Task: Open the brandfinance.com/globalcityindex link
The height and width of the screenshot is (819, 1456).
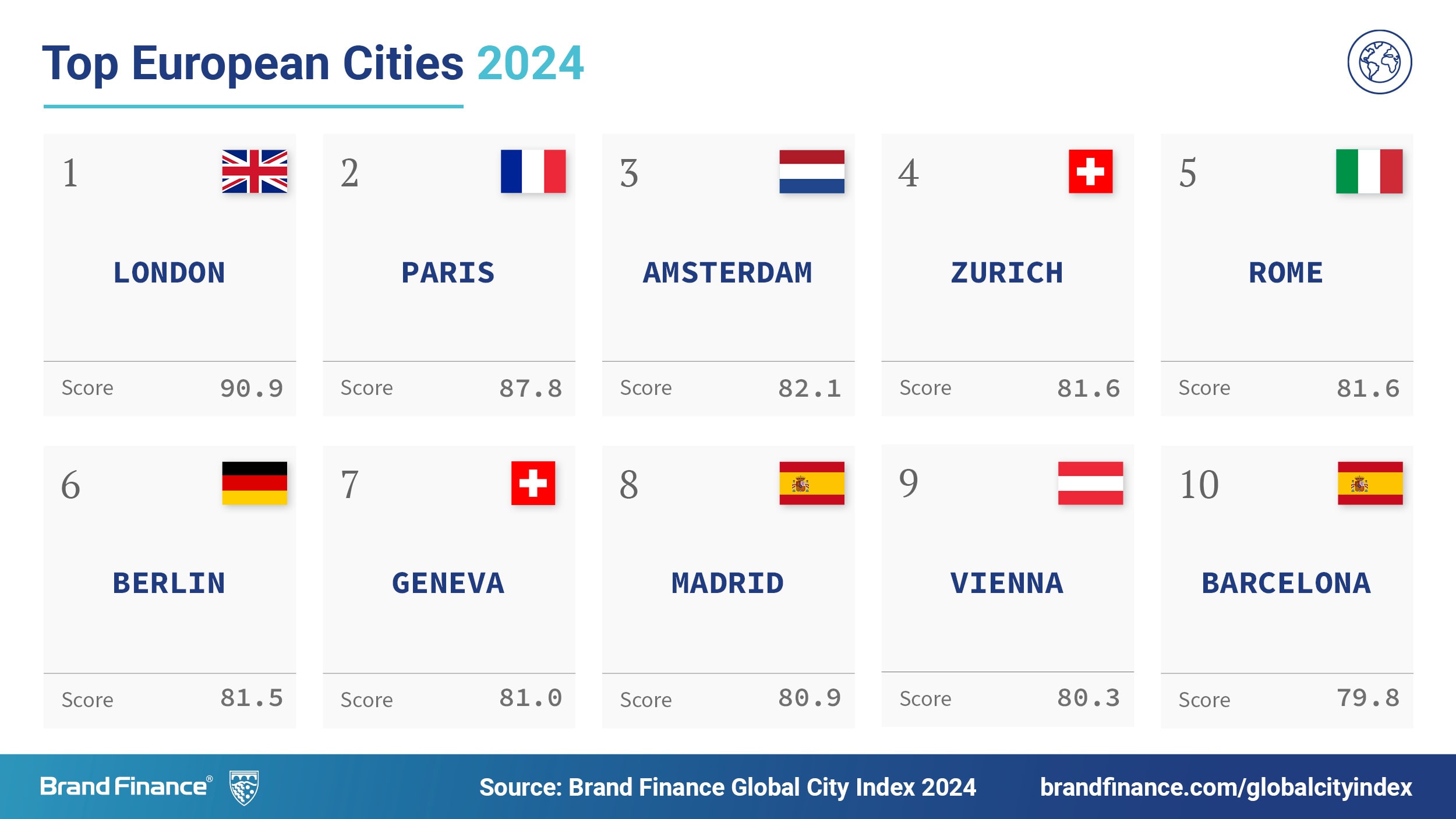Action: 1226,788
